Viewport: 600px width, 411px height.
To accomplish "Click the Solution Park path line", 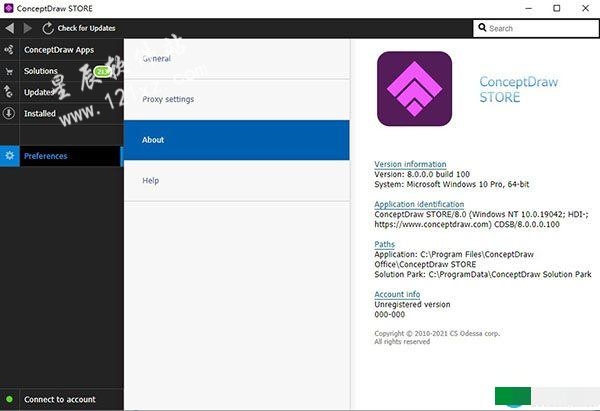I will point(483,274).
